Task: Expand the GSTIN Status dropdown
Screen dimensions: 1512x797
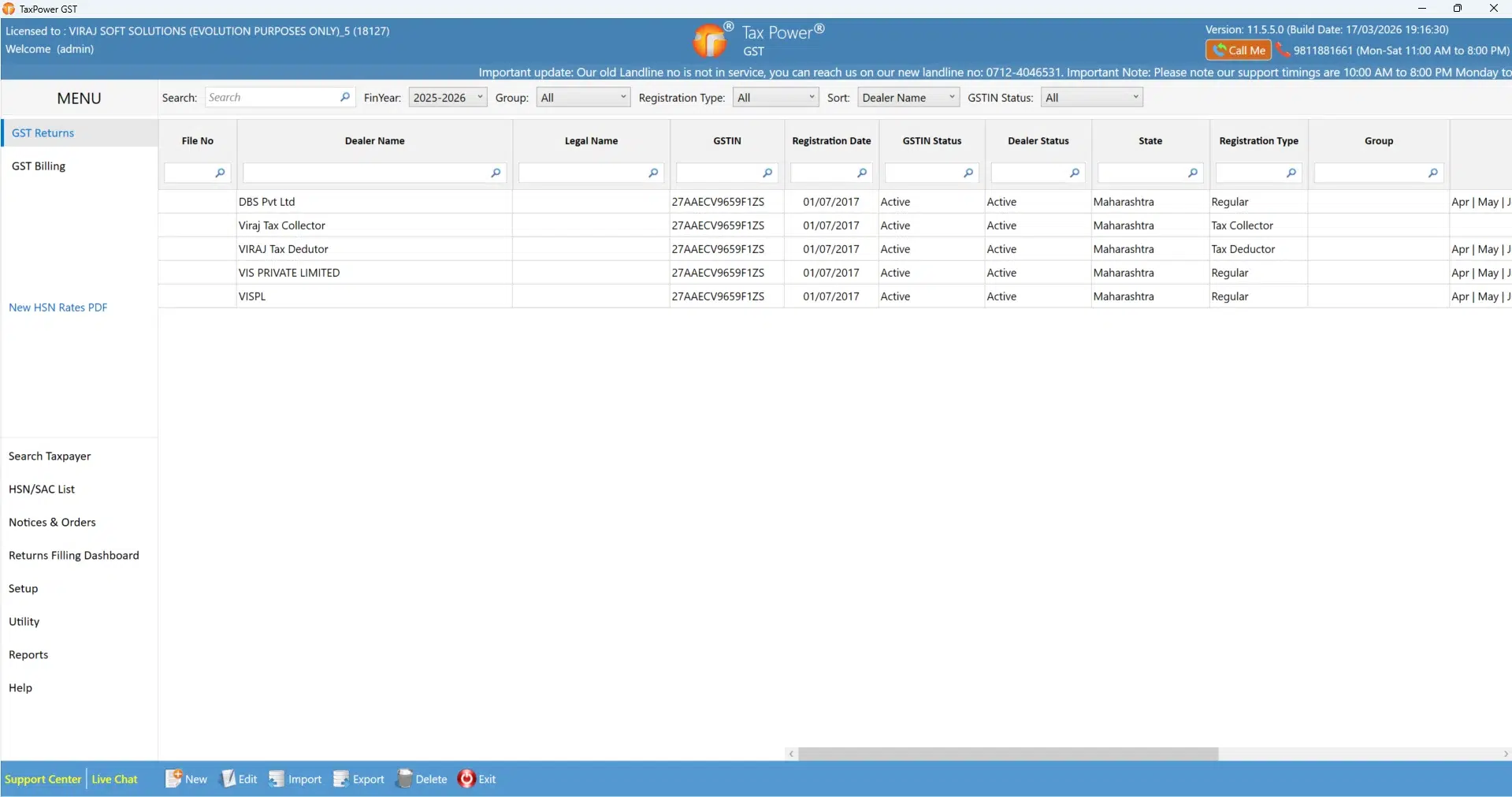Action: [1091, 98]
